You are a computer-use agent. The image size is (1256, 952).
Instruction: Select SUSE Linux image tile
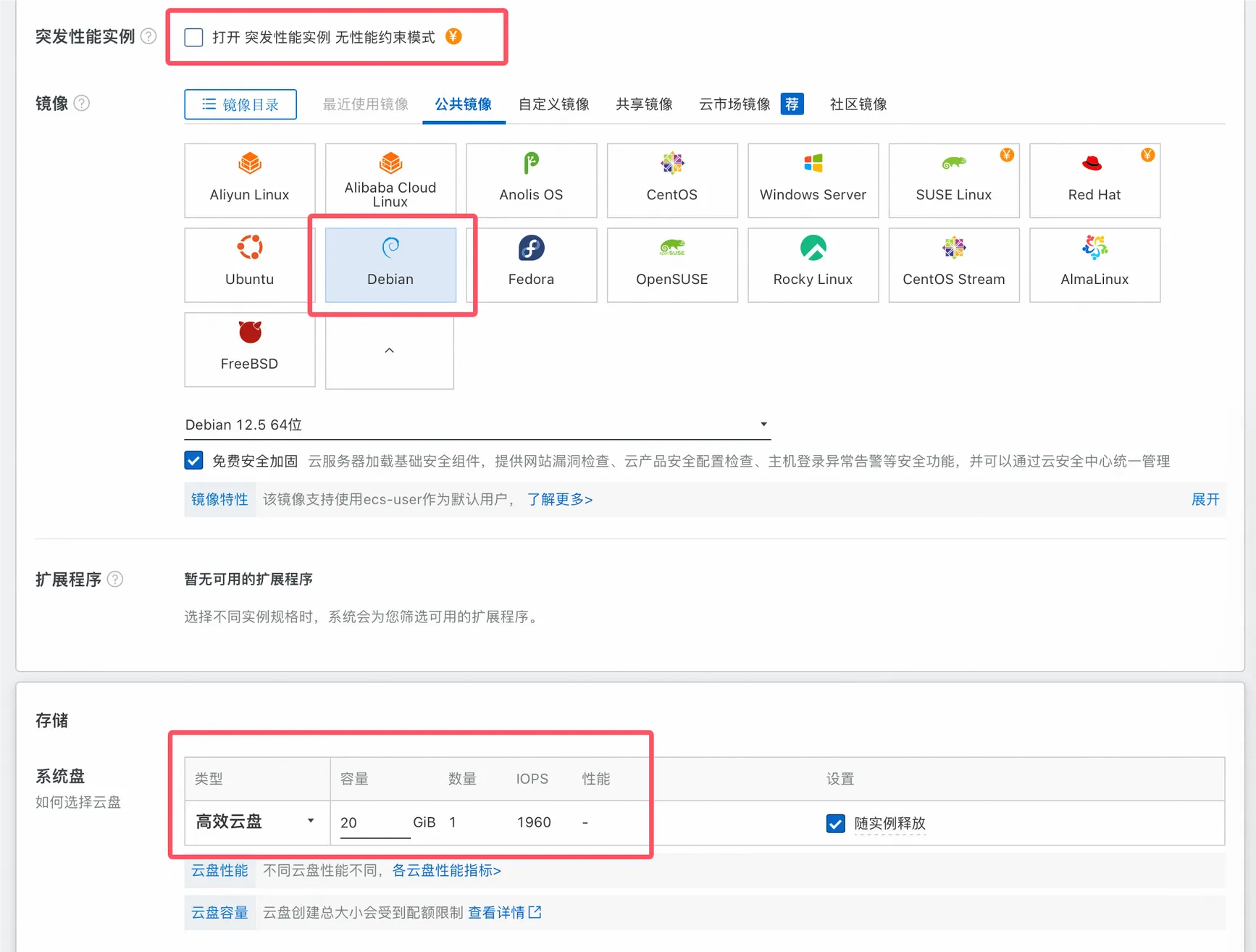[x=954, y=180]
